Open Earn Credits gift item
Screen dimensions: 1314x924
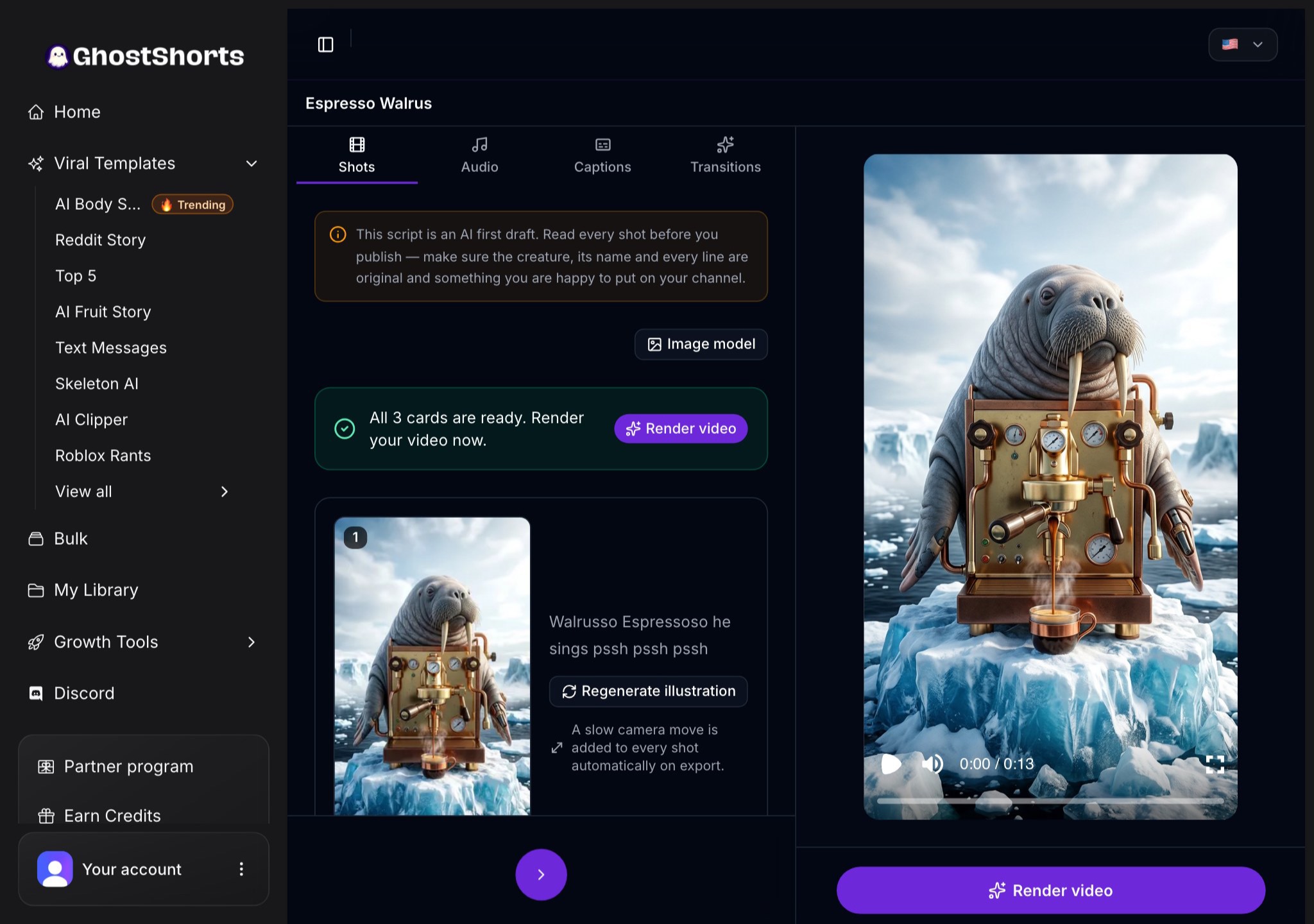(99, 816)
